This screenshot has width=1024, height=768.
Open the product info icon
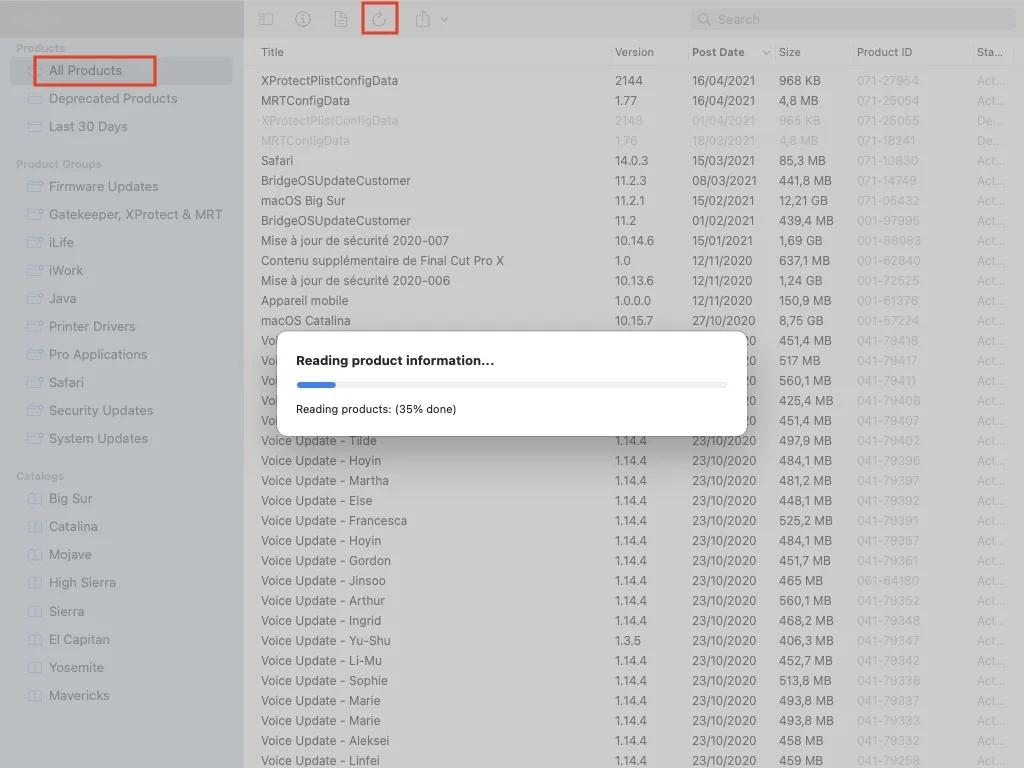pyautogui.click(x=303, y=20)
